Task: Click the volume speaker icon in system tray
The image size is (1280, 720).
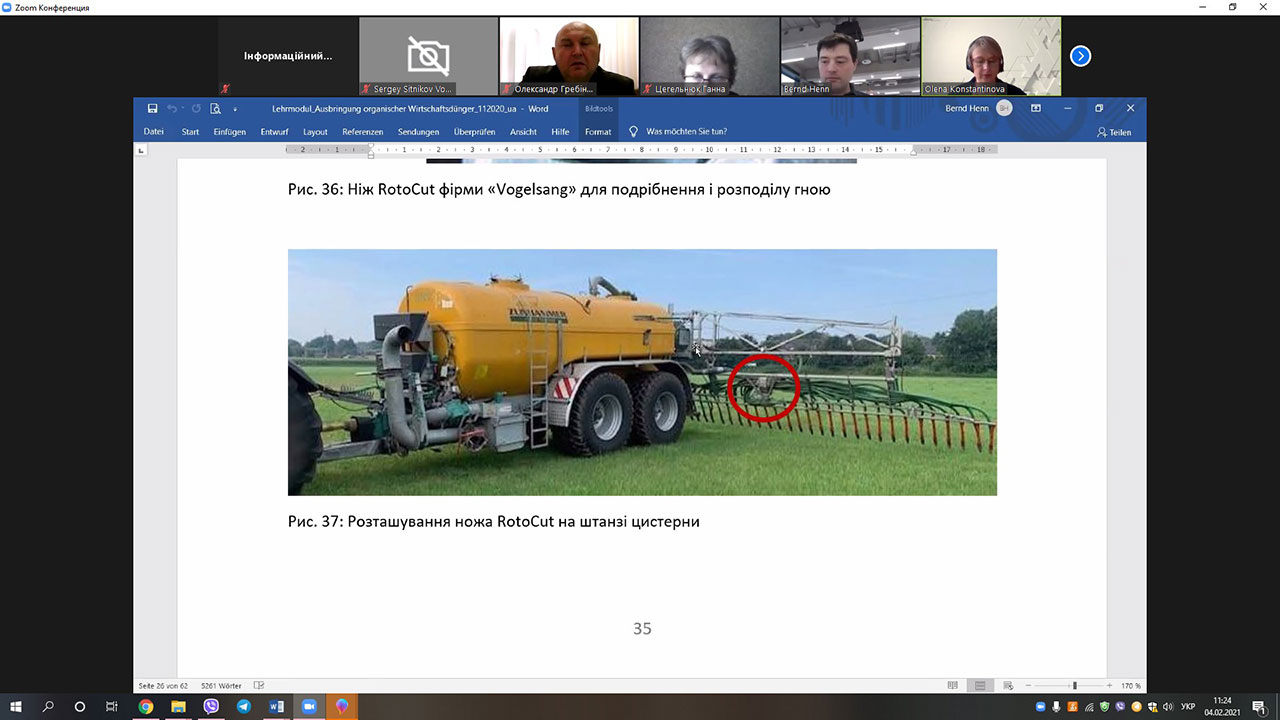Action: [x=1167, y=707]
